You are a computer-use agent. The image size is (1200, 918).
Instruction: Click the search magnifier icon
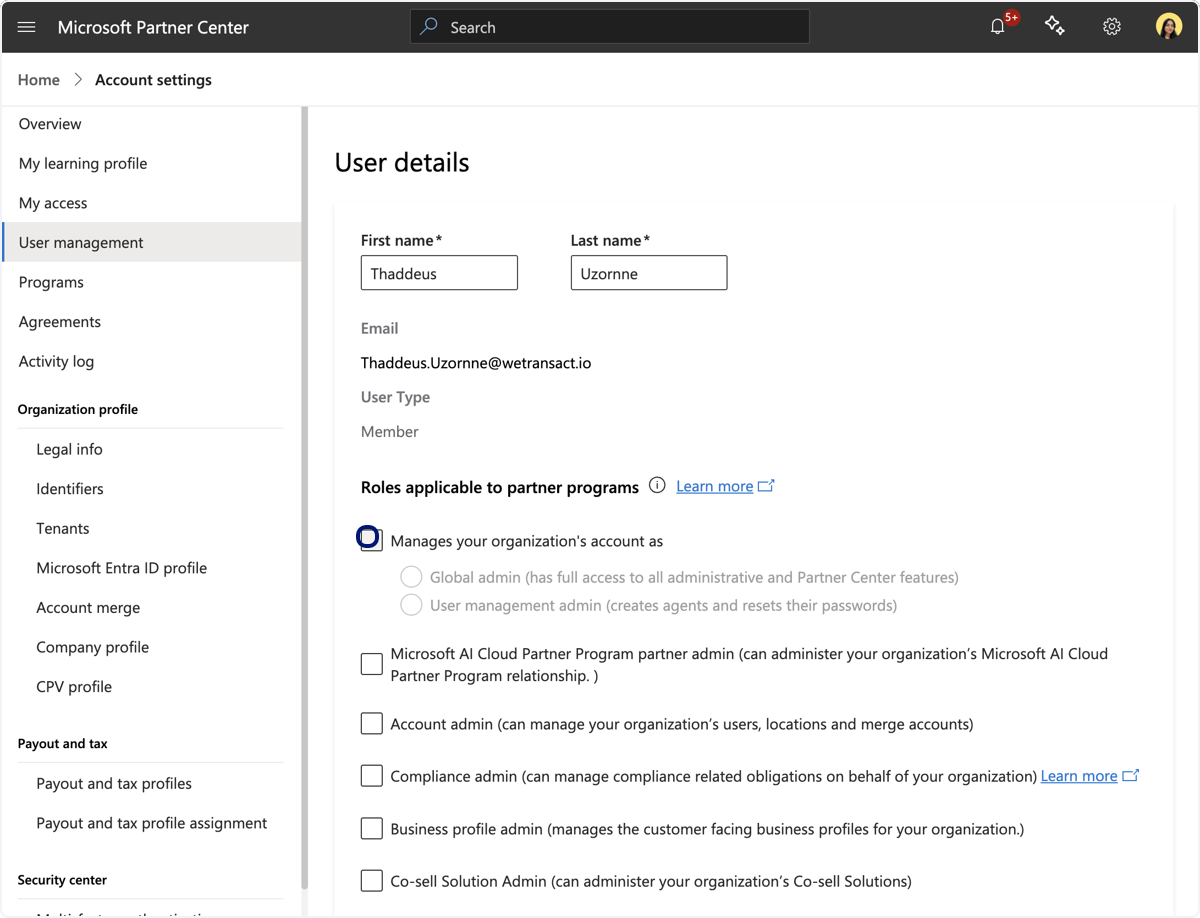pos(429,27)
